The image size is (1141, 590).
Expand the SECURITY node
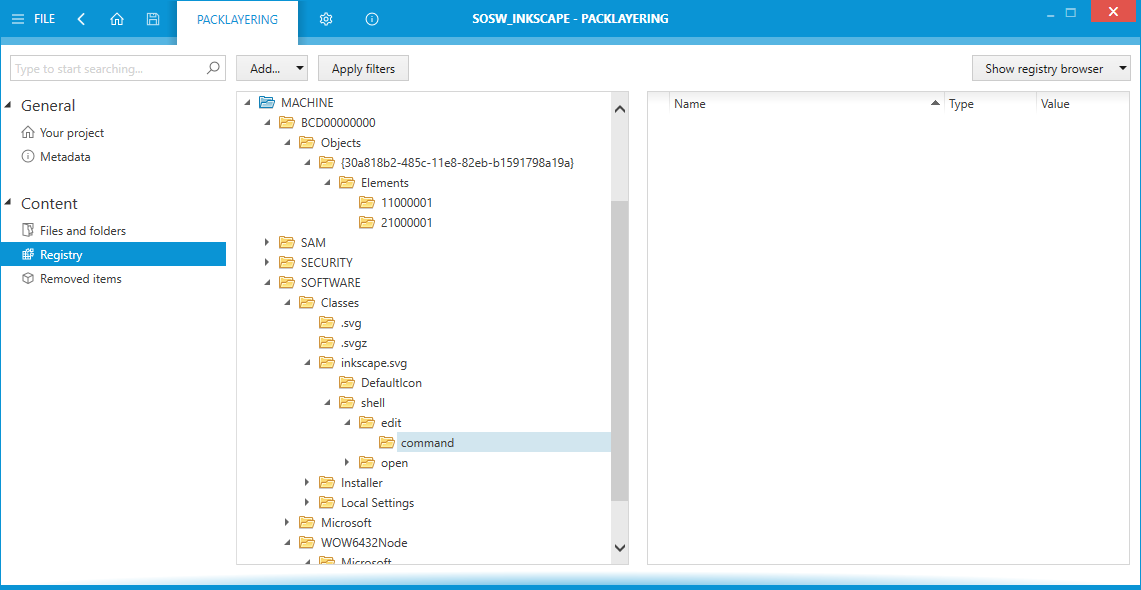tap(267, 262)
